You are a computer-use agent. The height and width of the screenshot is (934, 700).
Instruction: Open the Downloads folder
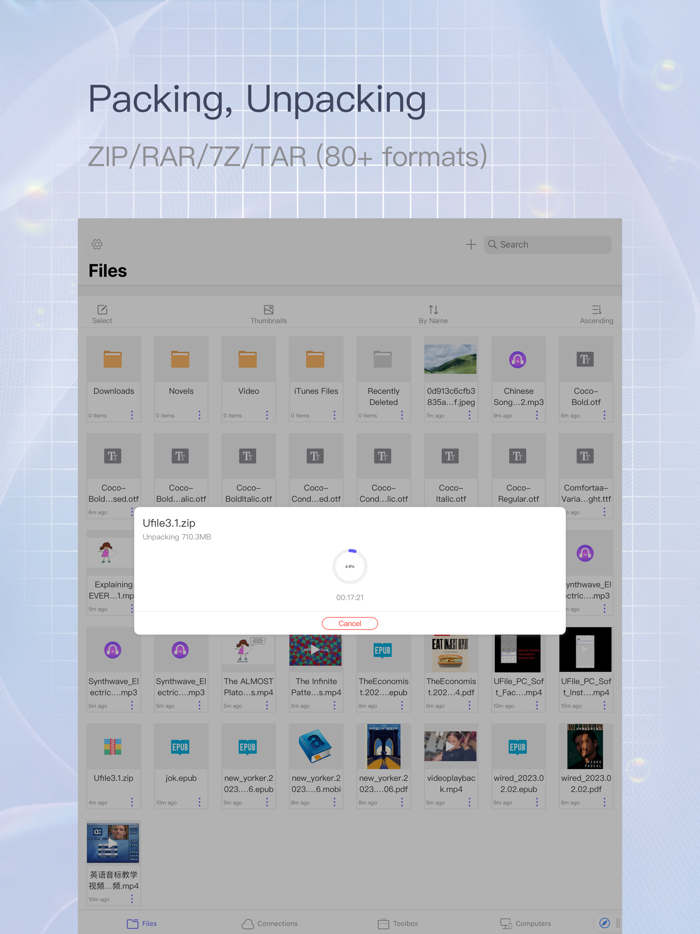[113, 379]
